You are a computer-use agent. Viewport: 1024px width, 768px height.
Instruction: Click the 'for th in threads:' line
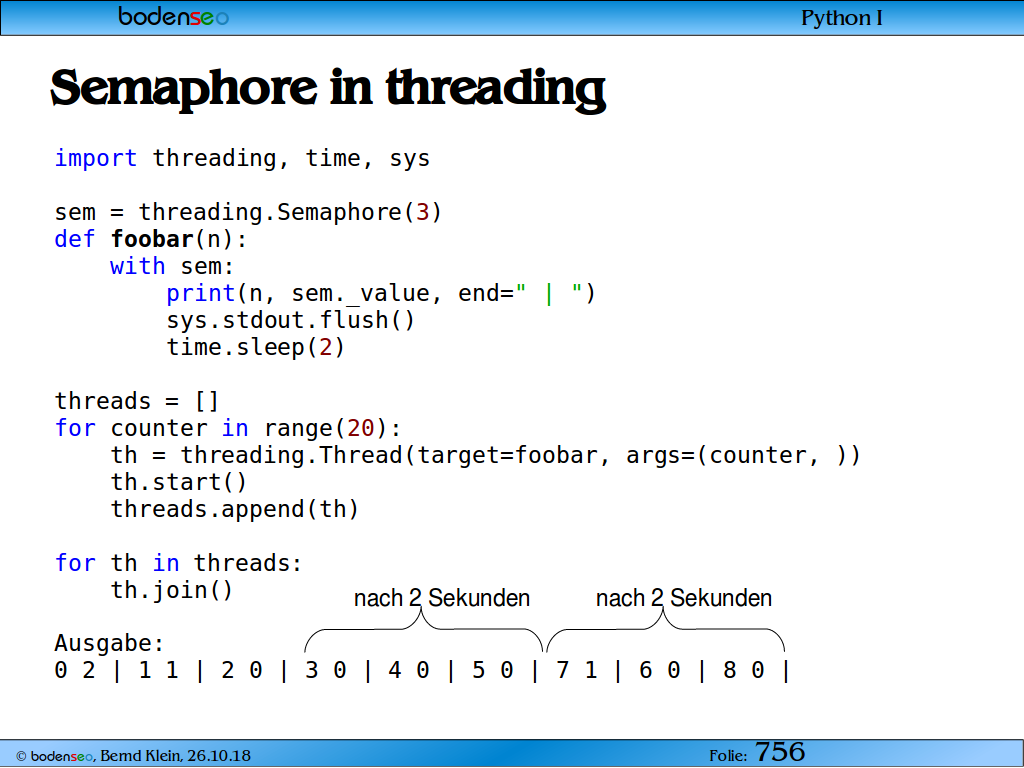[178, 563]
